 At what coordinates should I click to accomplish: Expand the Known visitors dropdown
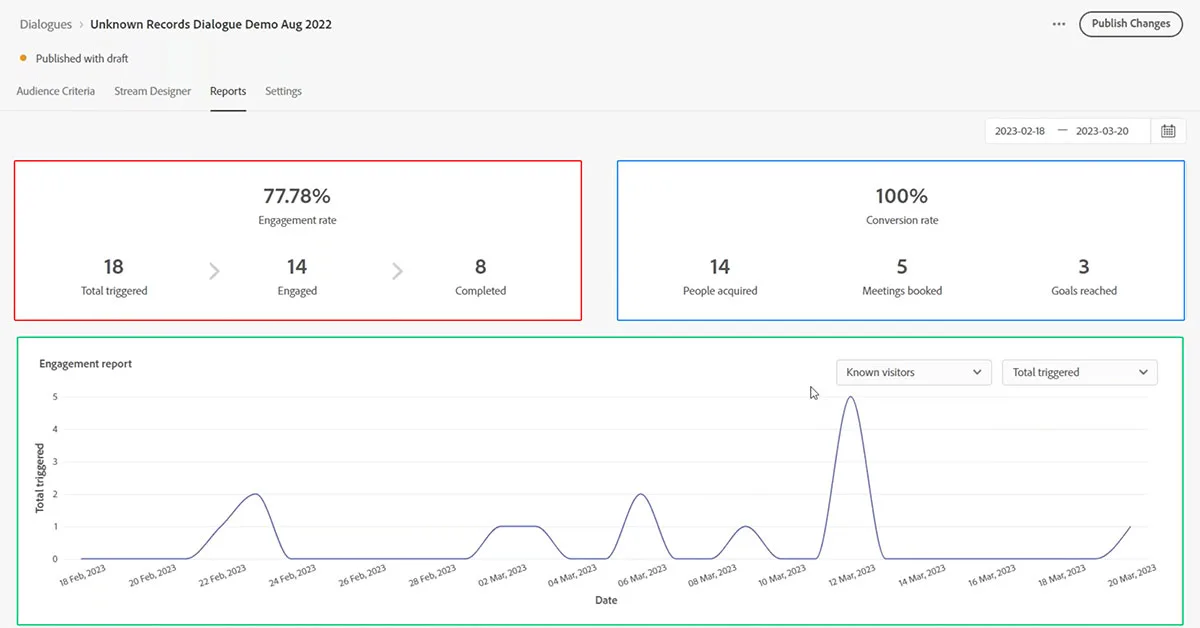pyautogui.click(x=914, y=372)
